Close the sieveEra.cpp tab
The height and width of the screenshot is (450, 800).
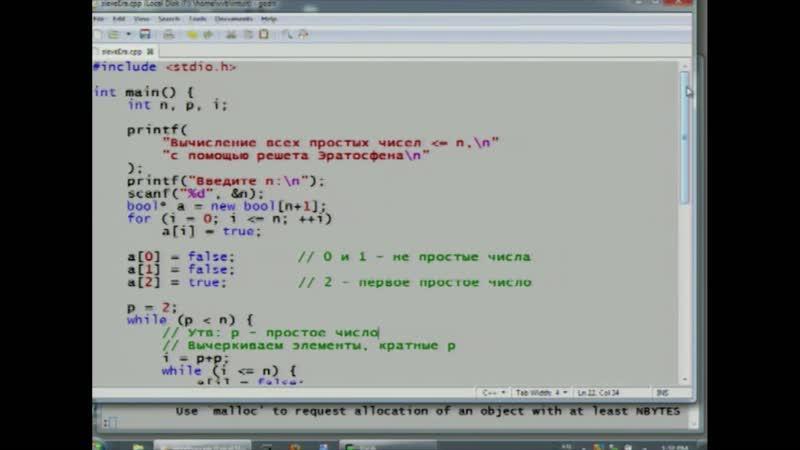click(150, 50)
